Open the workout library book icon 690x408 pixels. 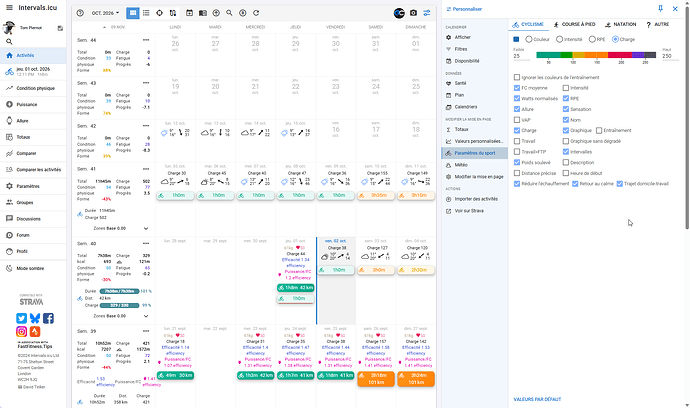(x=202, y=13)
